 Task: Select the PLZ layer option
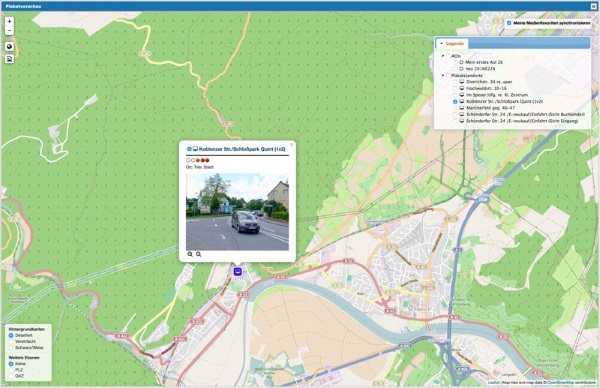[x=11, y=370]
